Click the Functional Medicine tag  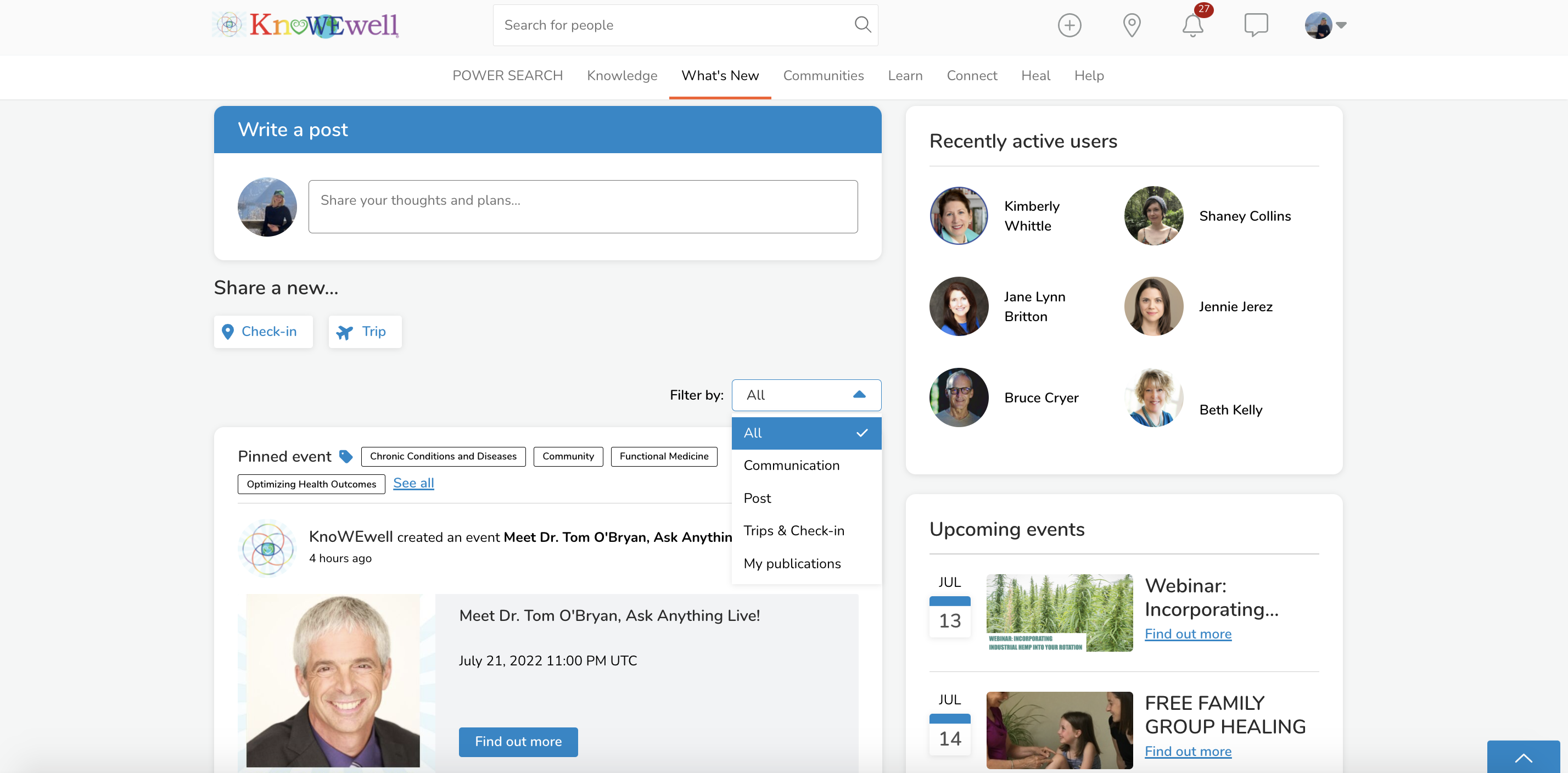click(x=663, y=456)
